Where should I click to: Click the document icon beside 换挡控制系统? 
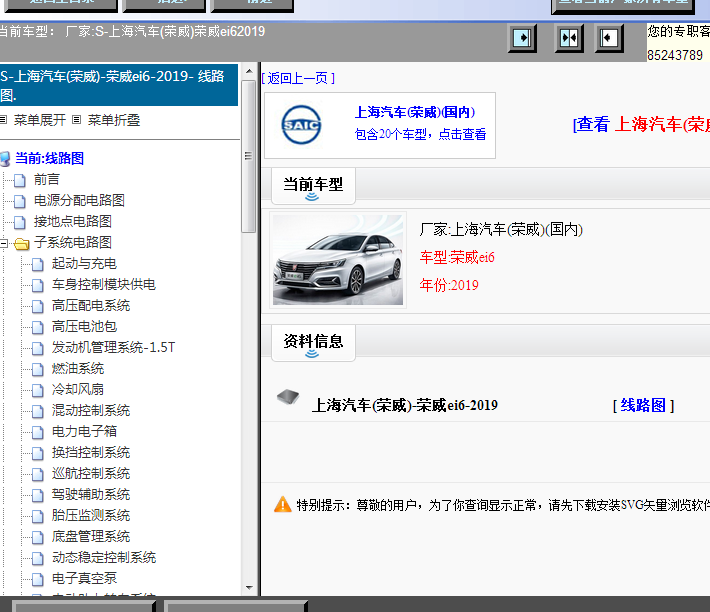(x=38, y=453)
